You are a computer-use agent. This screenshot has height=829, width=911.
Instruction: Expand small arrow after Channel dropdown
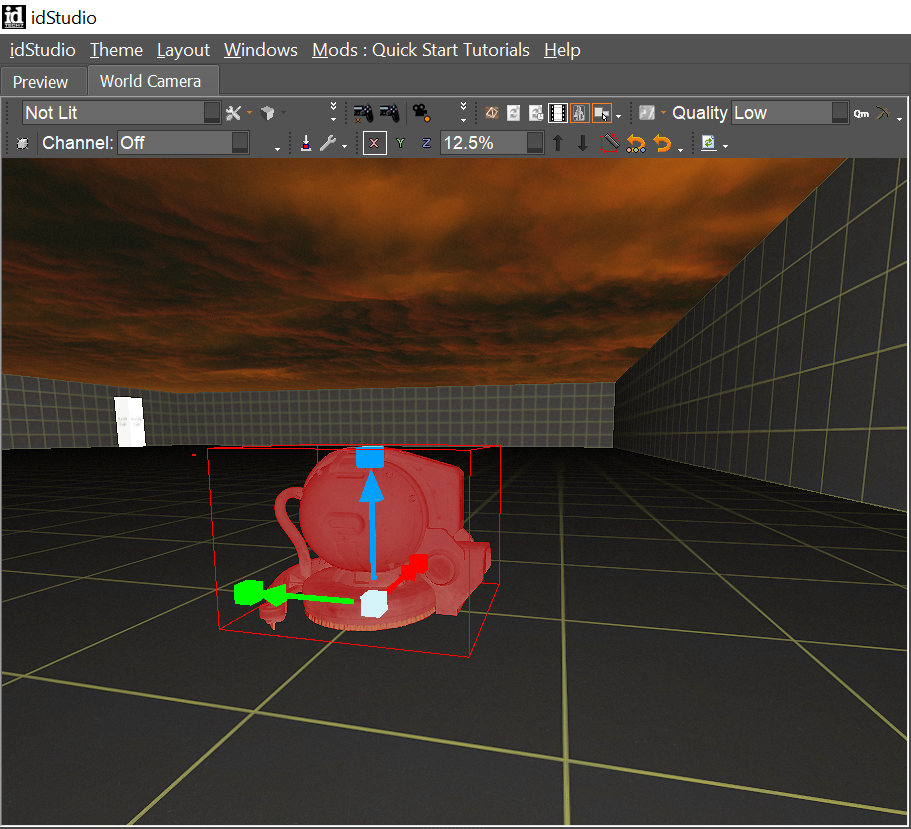(277, 149)
